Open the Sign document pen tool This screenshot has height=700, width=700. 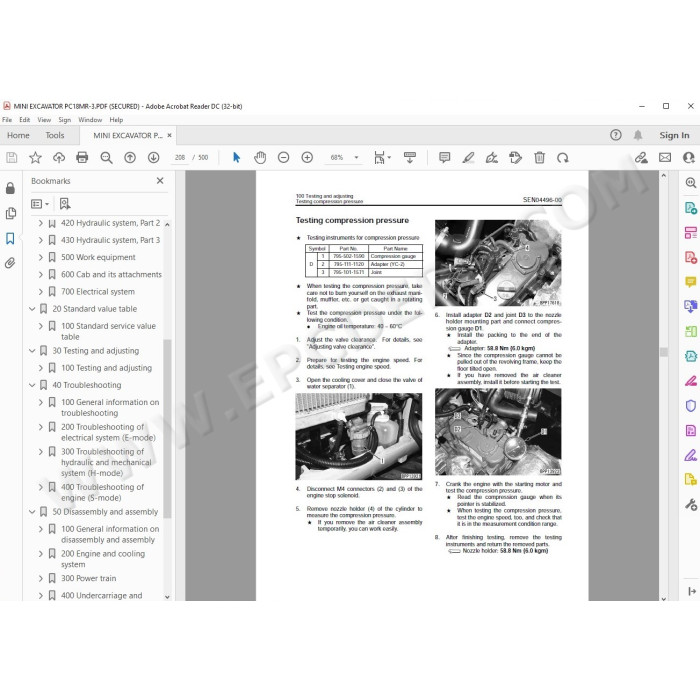(492, 158)
